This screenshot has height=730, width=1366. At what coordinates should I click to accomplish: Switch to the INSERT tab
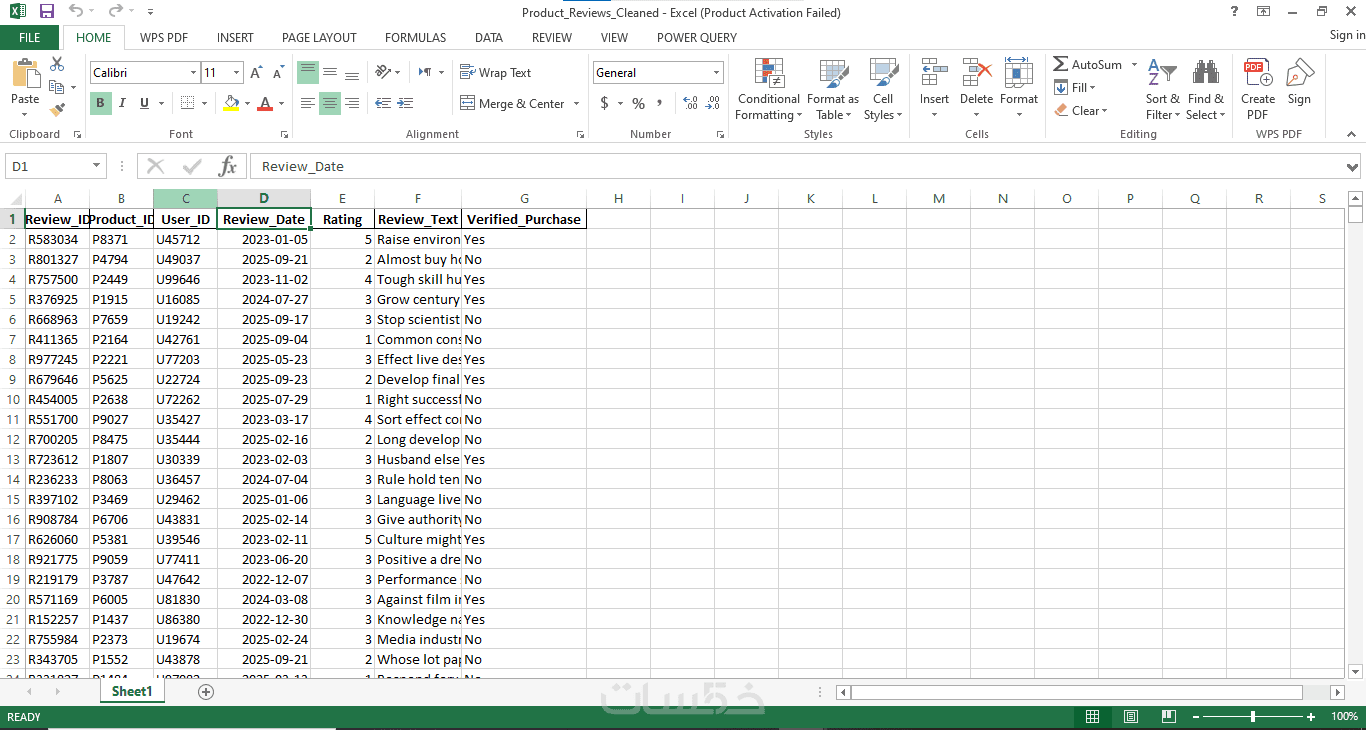pyautogui.click(x=235, y=38)
